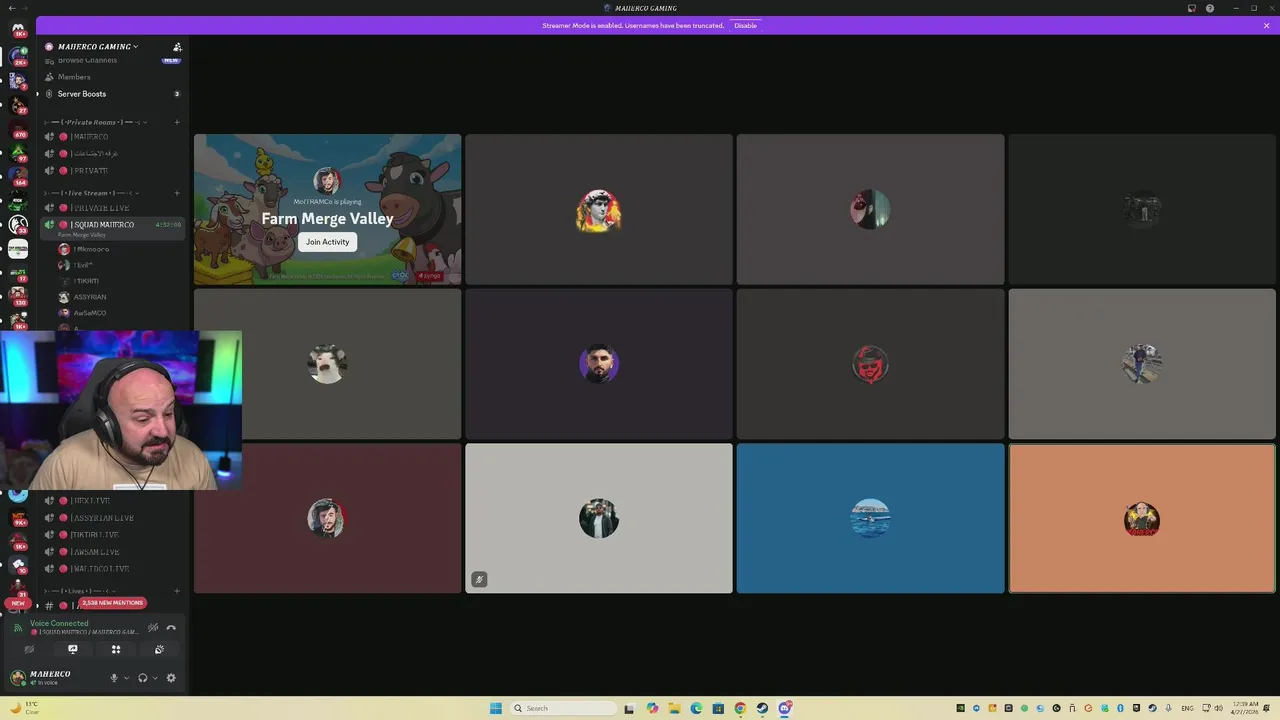The width and height of the screenshot is (1280, 720).
Task: Open Microsoft Edge from the taskbar
Action: click(696, 708)
